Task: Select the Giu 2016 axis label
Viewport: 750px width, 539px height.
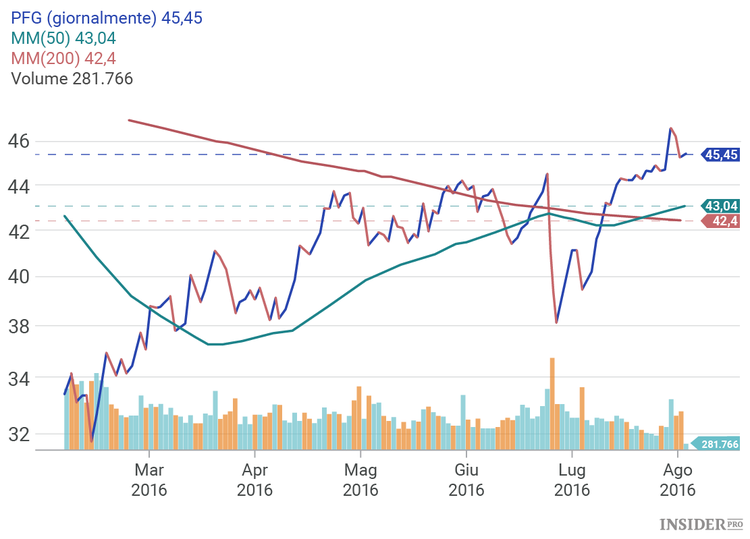Action: click(x=466, y=478)
